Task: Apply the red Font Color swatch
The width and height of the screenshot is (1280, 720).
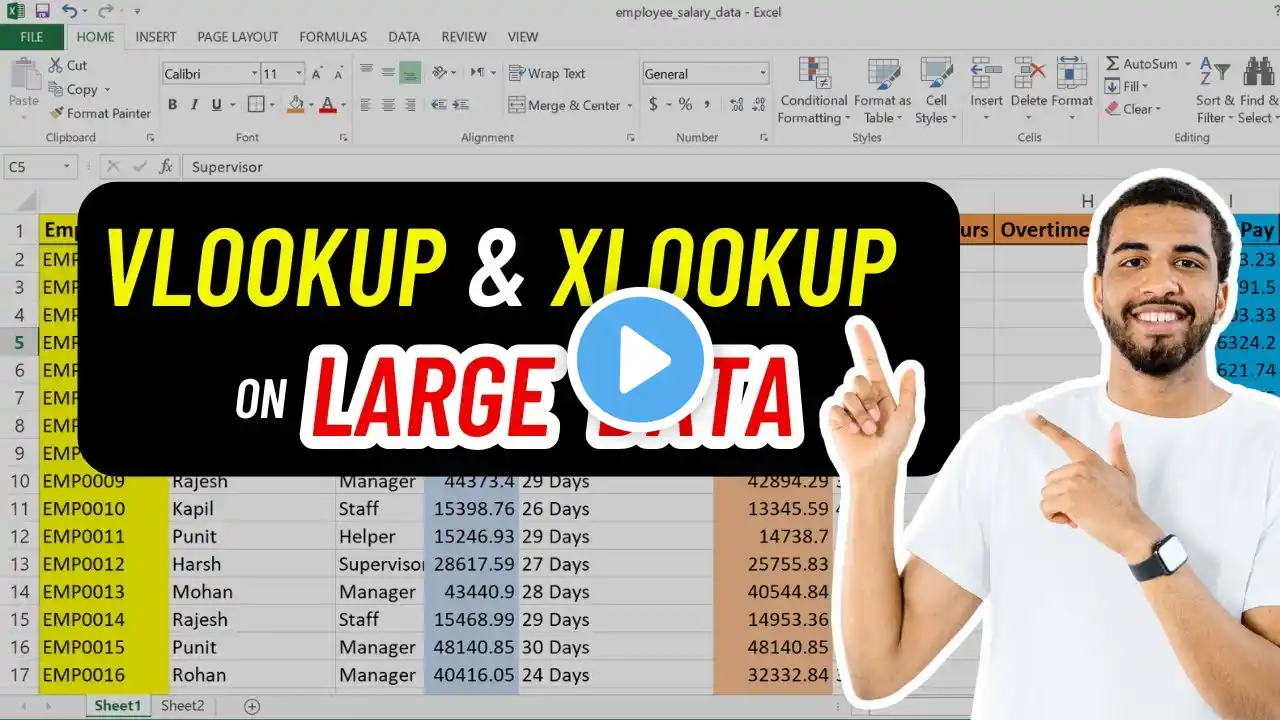Action: pyautogui.click(x=327, y=104)
